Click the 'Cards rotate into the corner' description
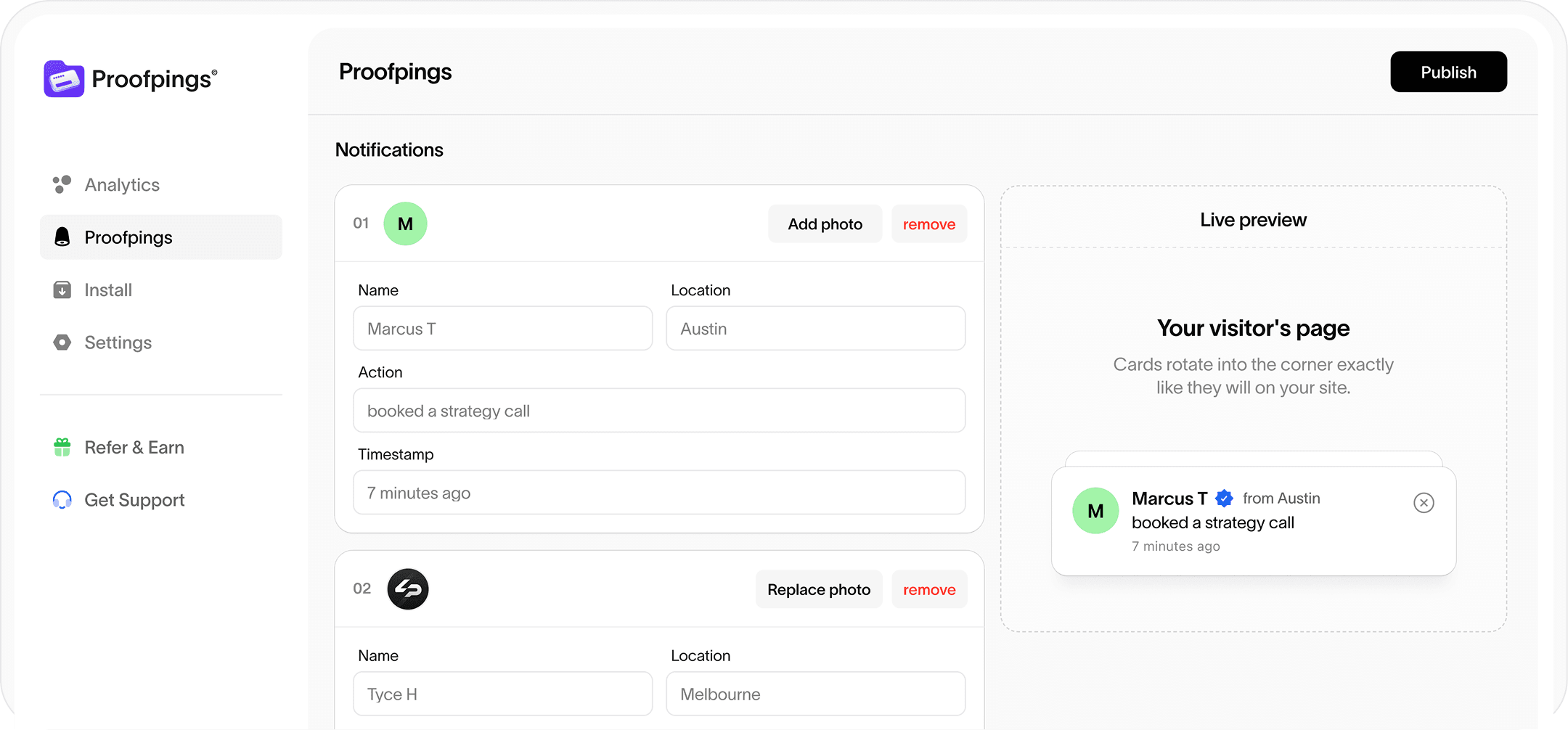This screenshot has width=1568, height=730. click(1254, 376)
